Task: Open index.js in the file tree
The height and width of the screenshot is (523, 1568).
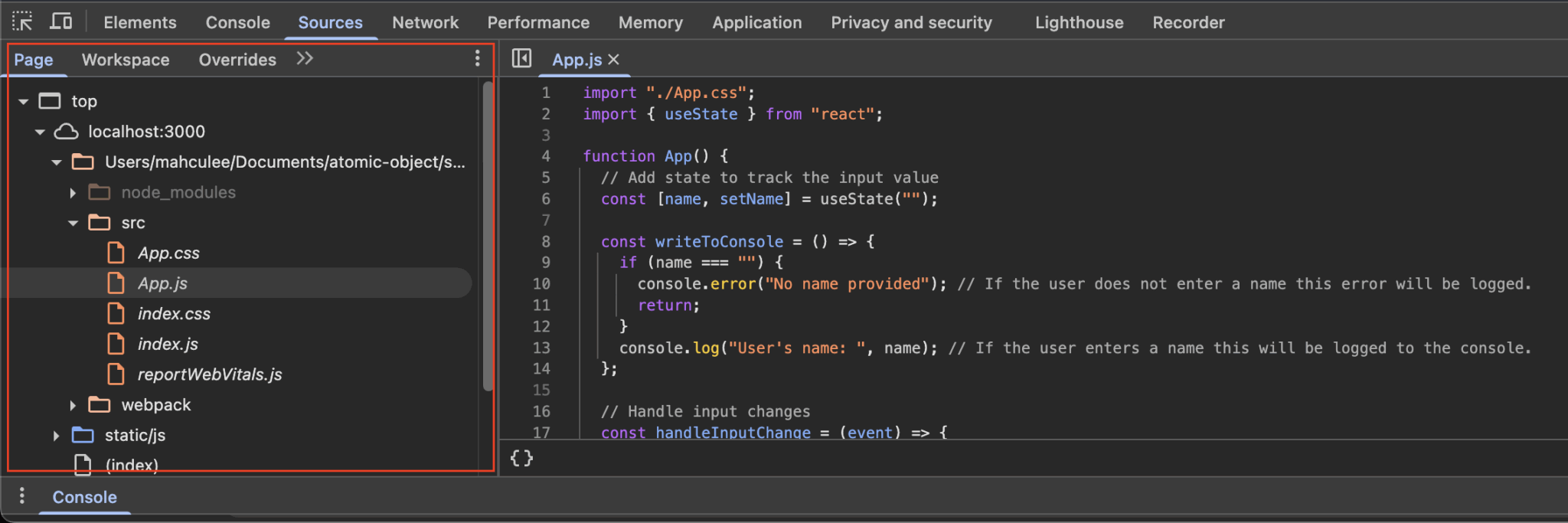Action: pos(168,345)
